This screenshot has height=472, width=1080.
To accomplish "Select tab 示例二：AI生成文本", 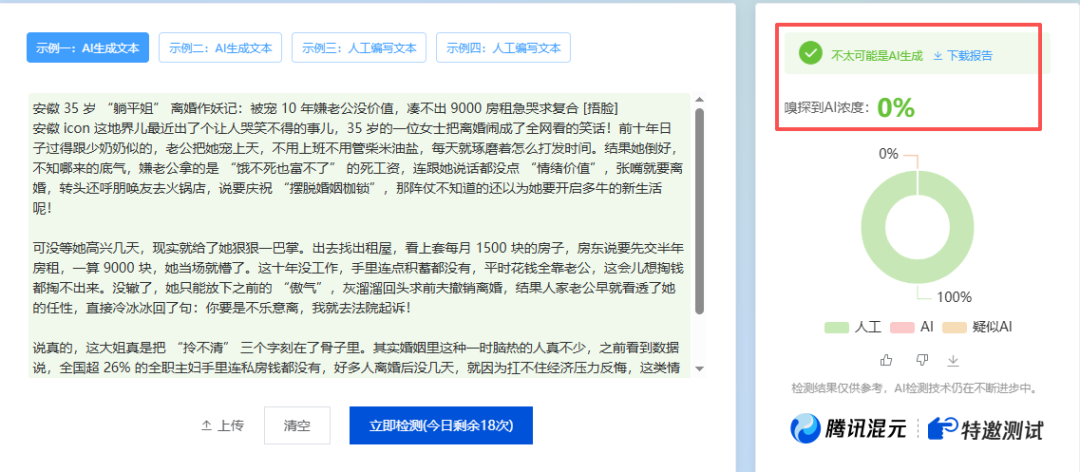I will point(220,48).
